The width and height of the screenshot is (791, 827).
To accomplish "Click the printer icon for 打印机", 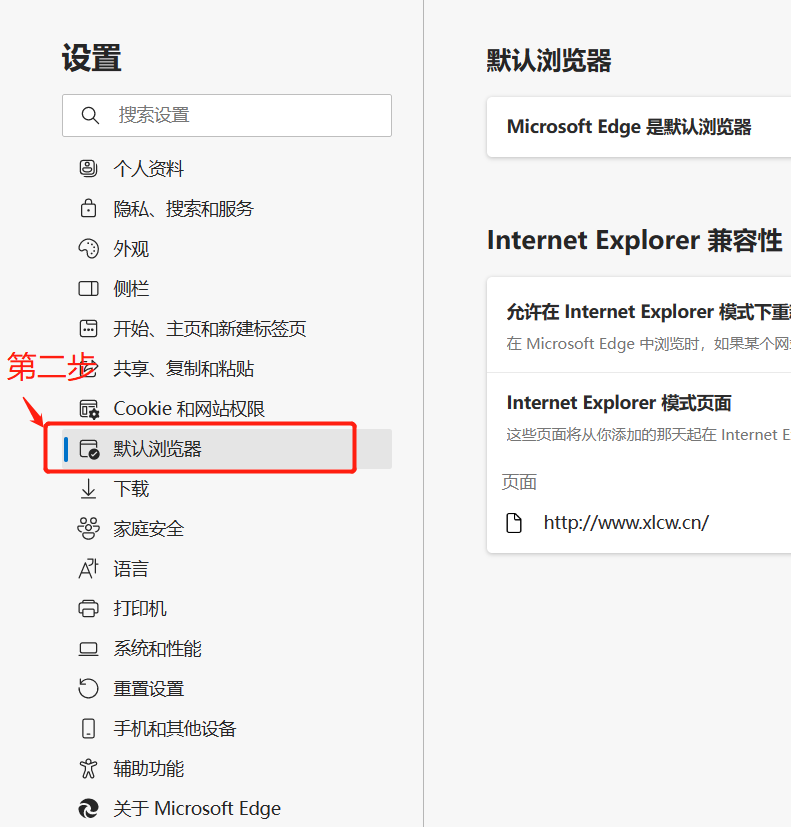I will click(x=88, y=609).
